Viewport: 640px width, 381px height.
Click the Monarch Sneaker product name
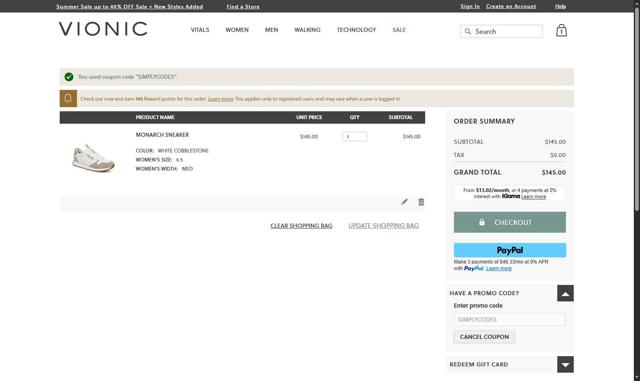[162, 135]
